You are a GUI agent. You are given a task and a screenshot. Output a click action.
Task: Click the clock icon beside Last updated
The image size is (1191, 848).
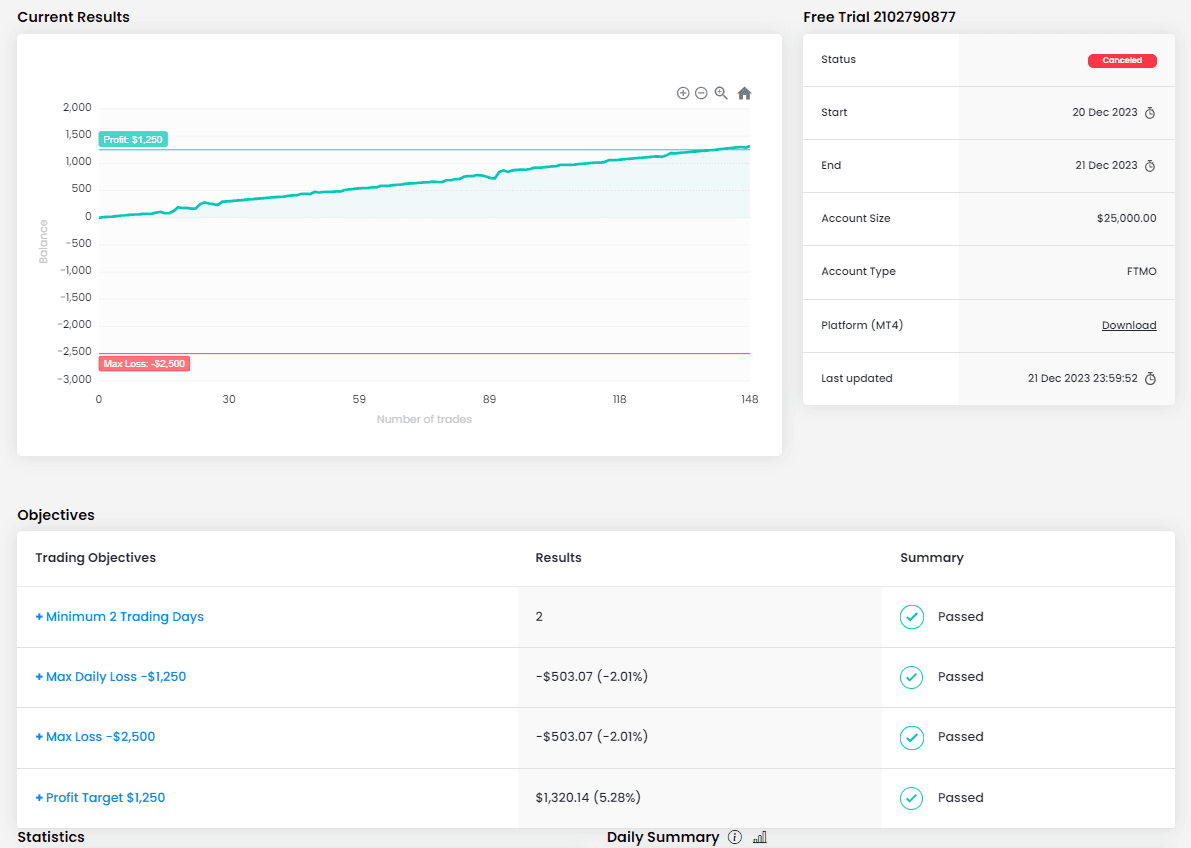tap(1150, 379)
